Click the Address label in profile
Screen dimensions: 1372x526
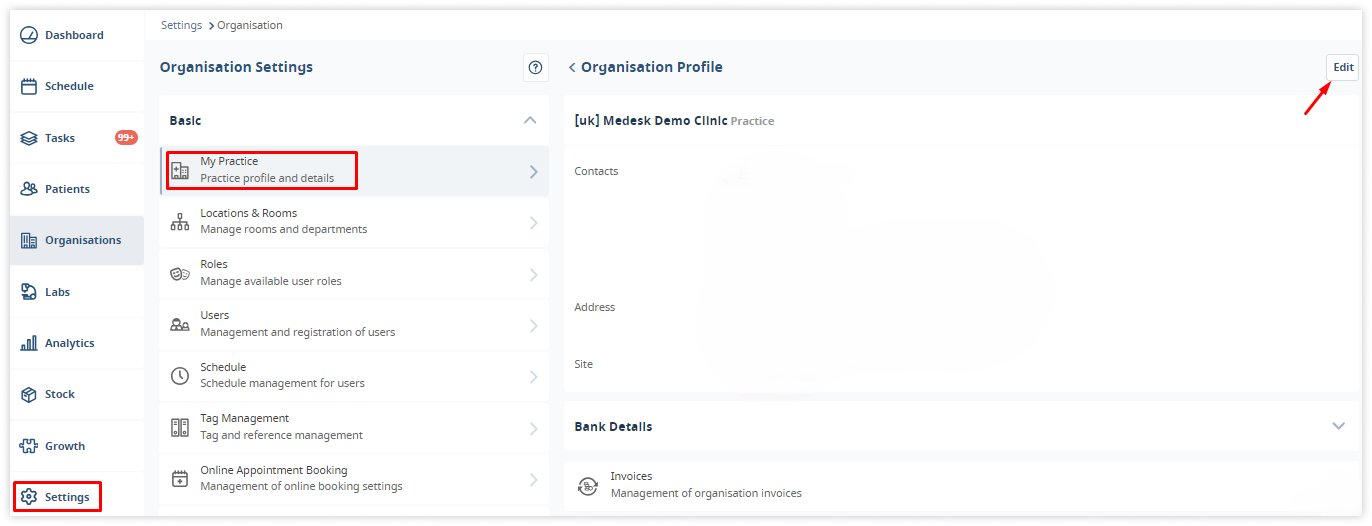[595, 307]
